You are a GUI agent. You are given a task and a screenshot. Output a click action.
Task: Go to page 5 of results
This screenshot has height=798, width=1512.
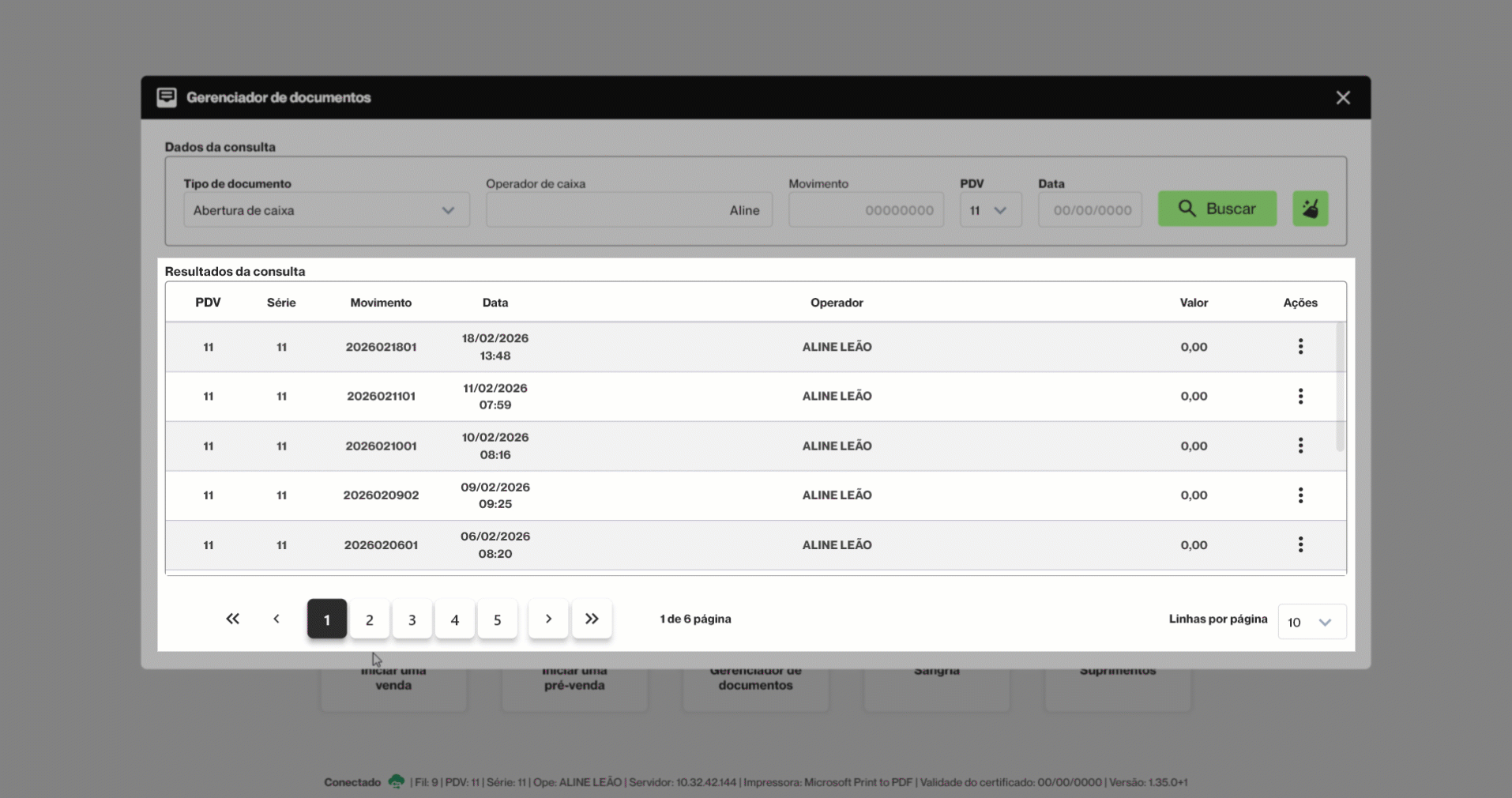pyautogui.click(x=497, y=620)
